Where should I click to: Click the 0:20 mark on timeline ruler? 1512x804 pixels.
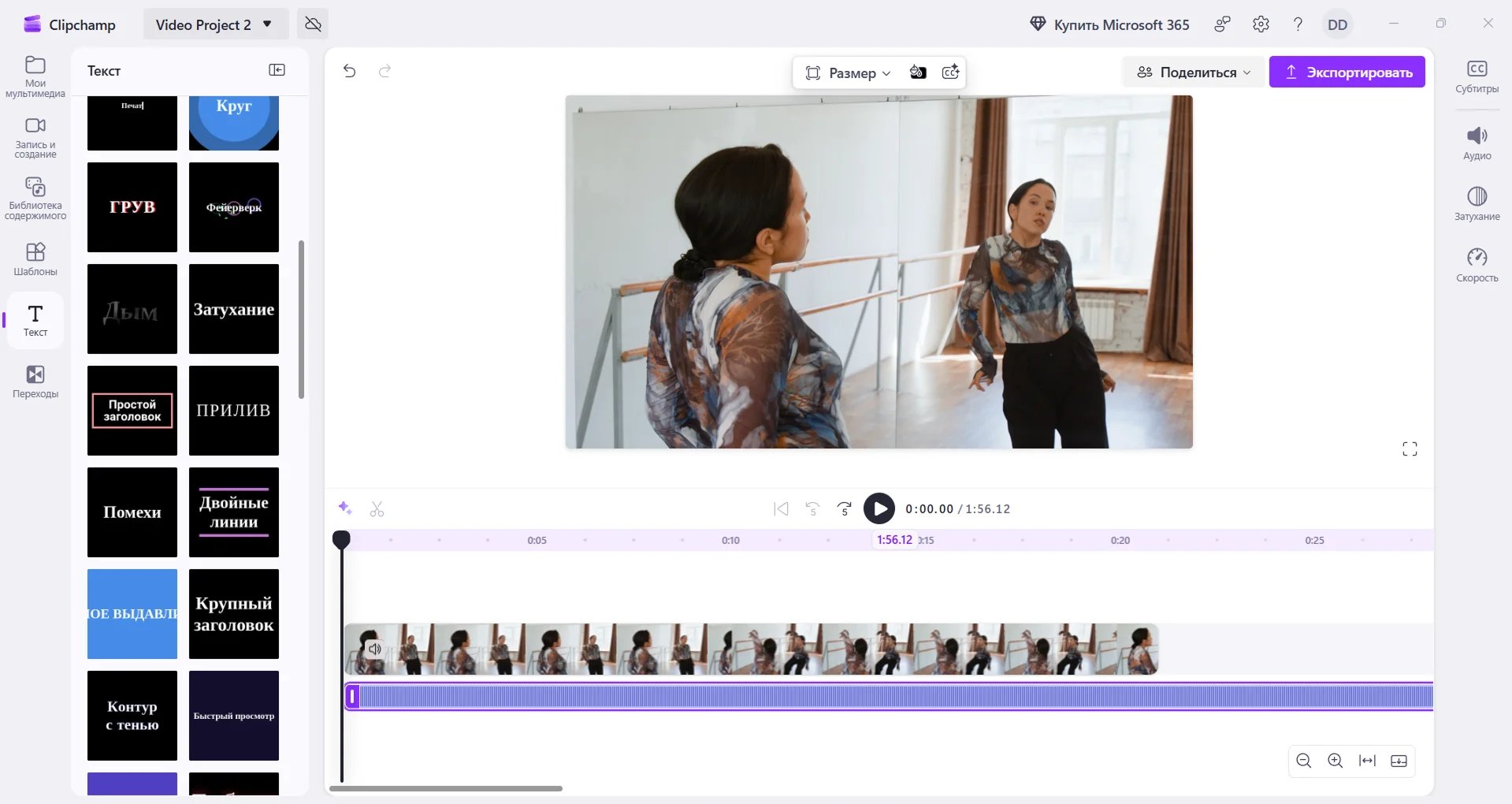click(x=1120, y=540)
